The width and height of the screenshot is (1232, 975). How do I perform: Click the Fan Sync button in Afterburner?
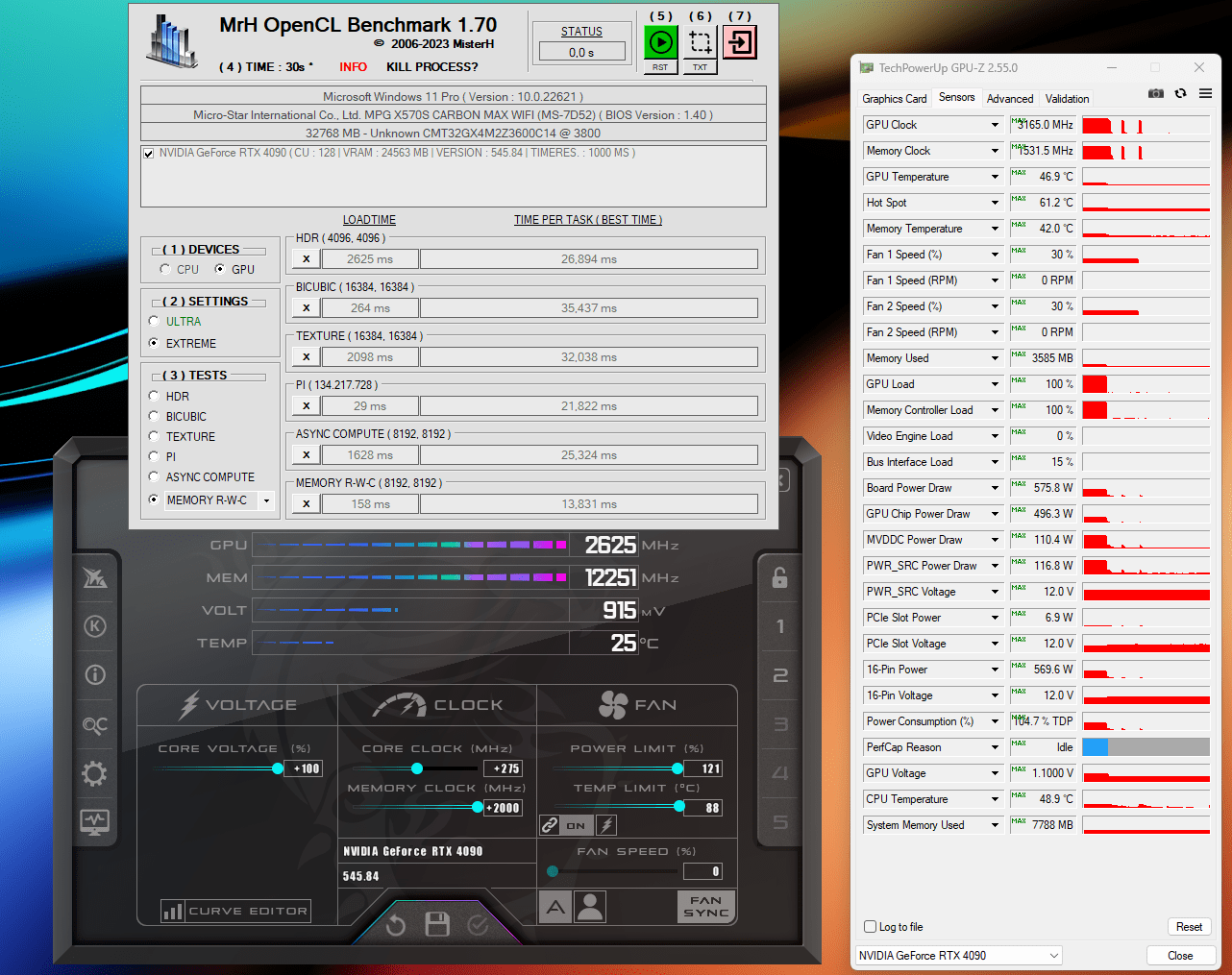[706, 907]
